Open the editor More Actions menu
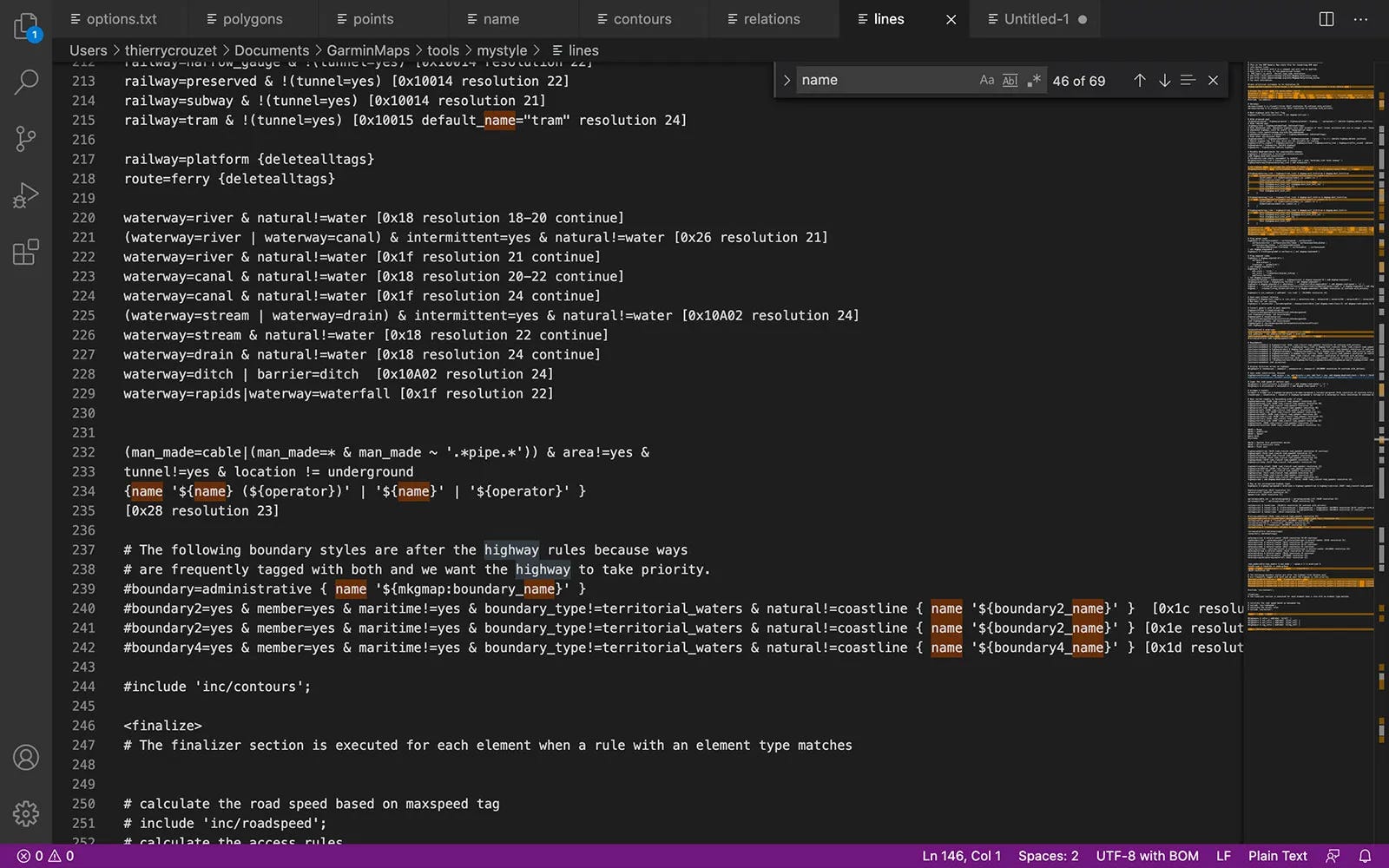Screen dimensions: 1389x868 pyautogui.click(x=1360, y=19)
